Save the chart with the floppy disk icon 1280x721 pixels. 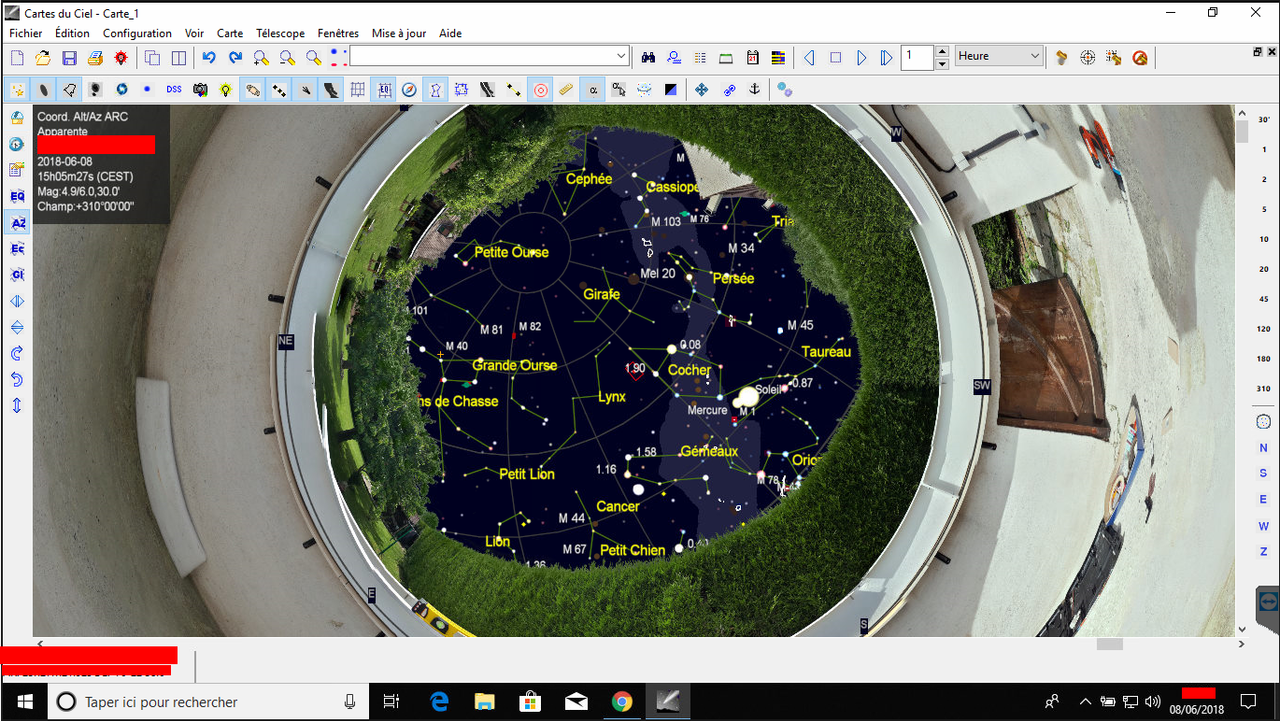pos(69,58)
